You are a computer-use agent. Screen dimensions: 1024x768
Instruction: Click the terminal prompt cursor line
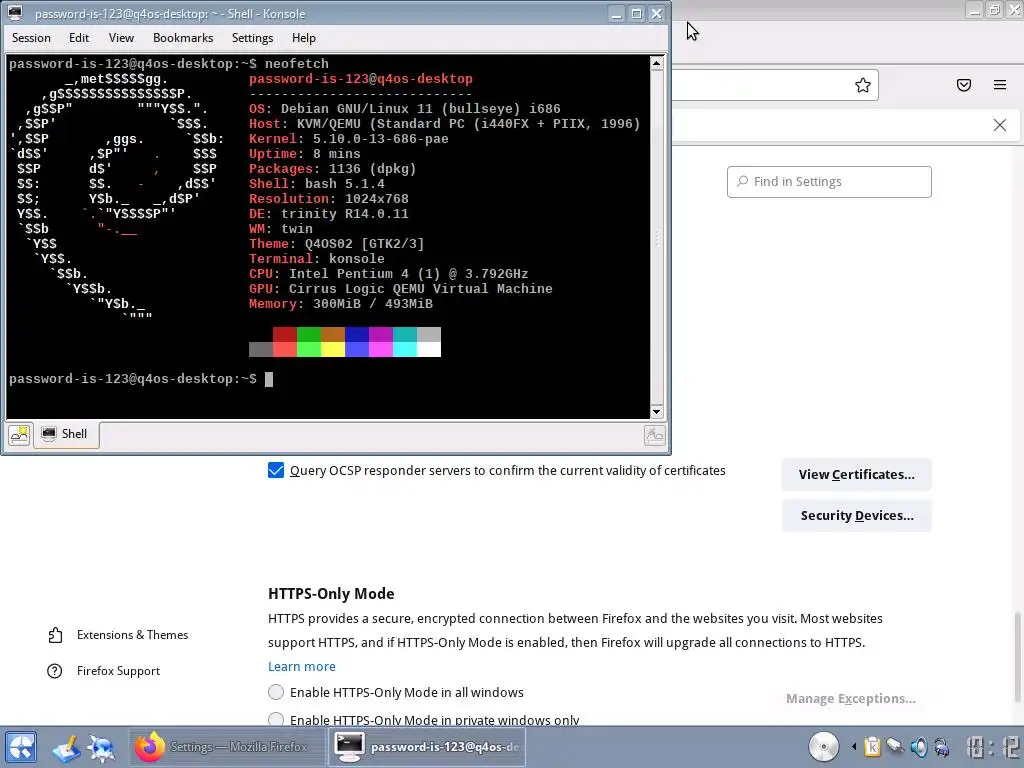point(140,379)
